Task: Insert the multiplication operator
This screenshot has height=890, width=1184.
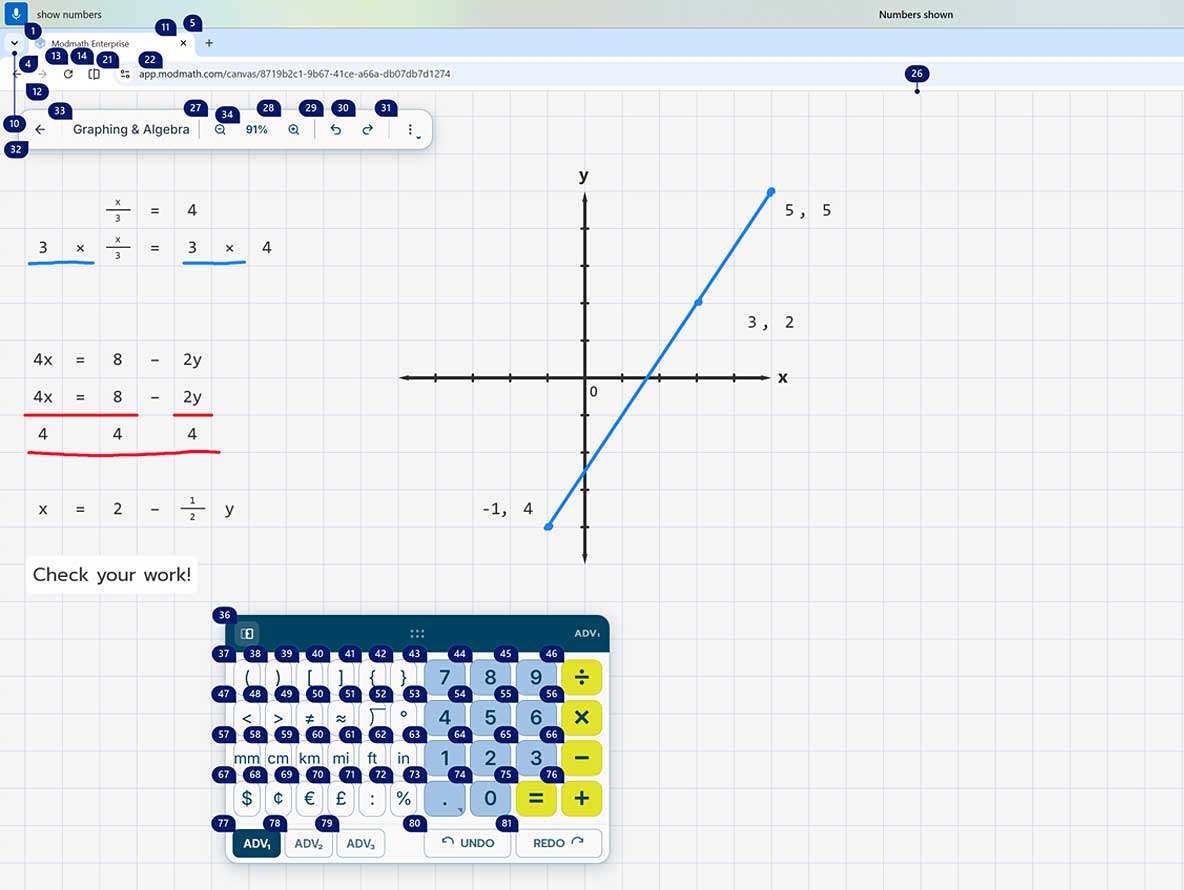Action: [x=581, y=717]
